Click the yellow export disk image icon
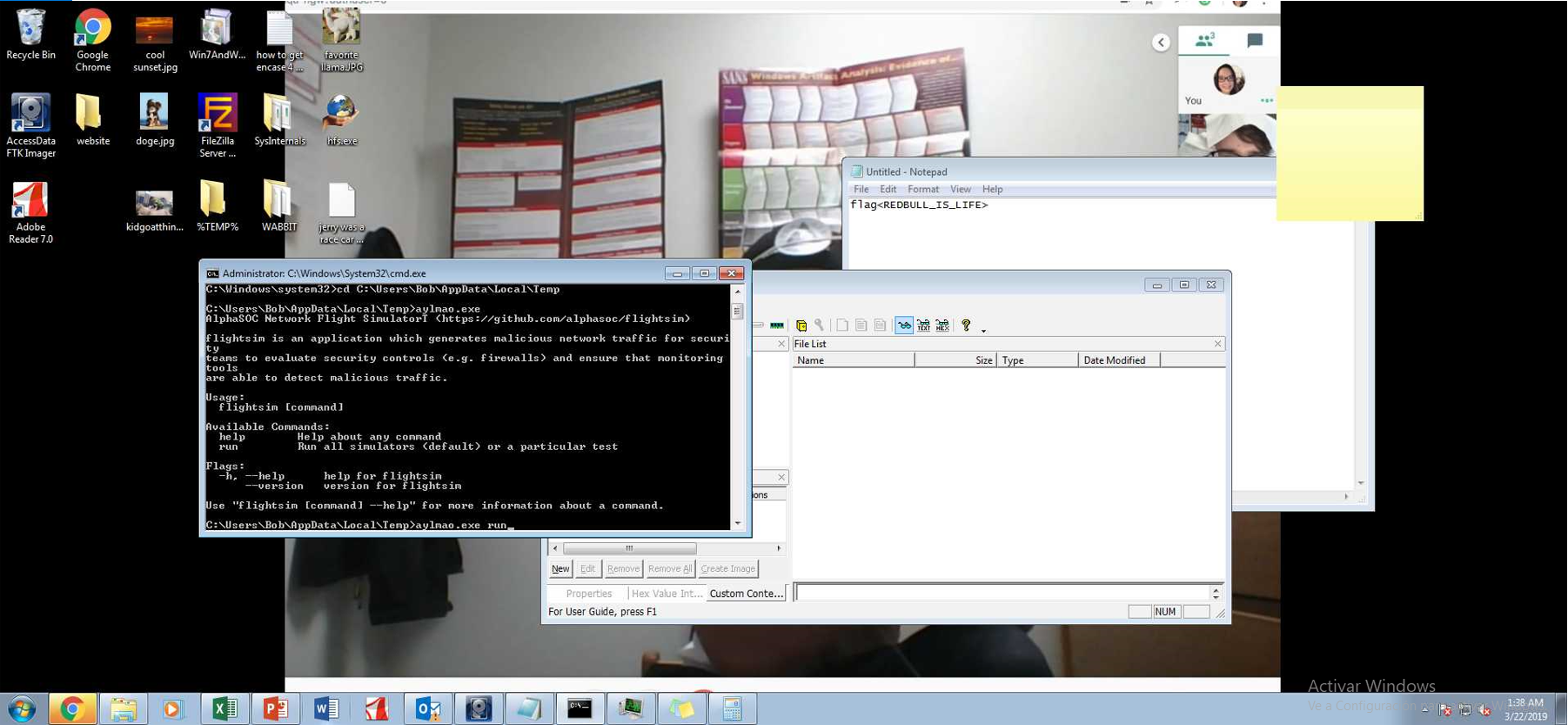 coord(801,326)
